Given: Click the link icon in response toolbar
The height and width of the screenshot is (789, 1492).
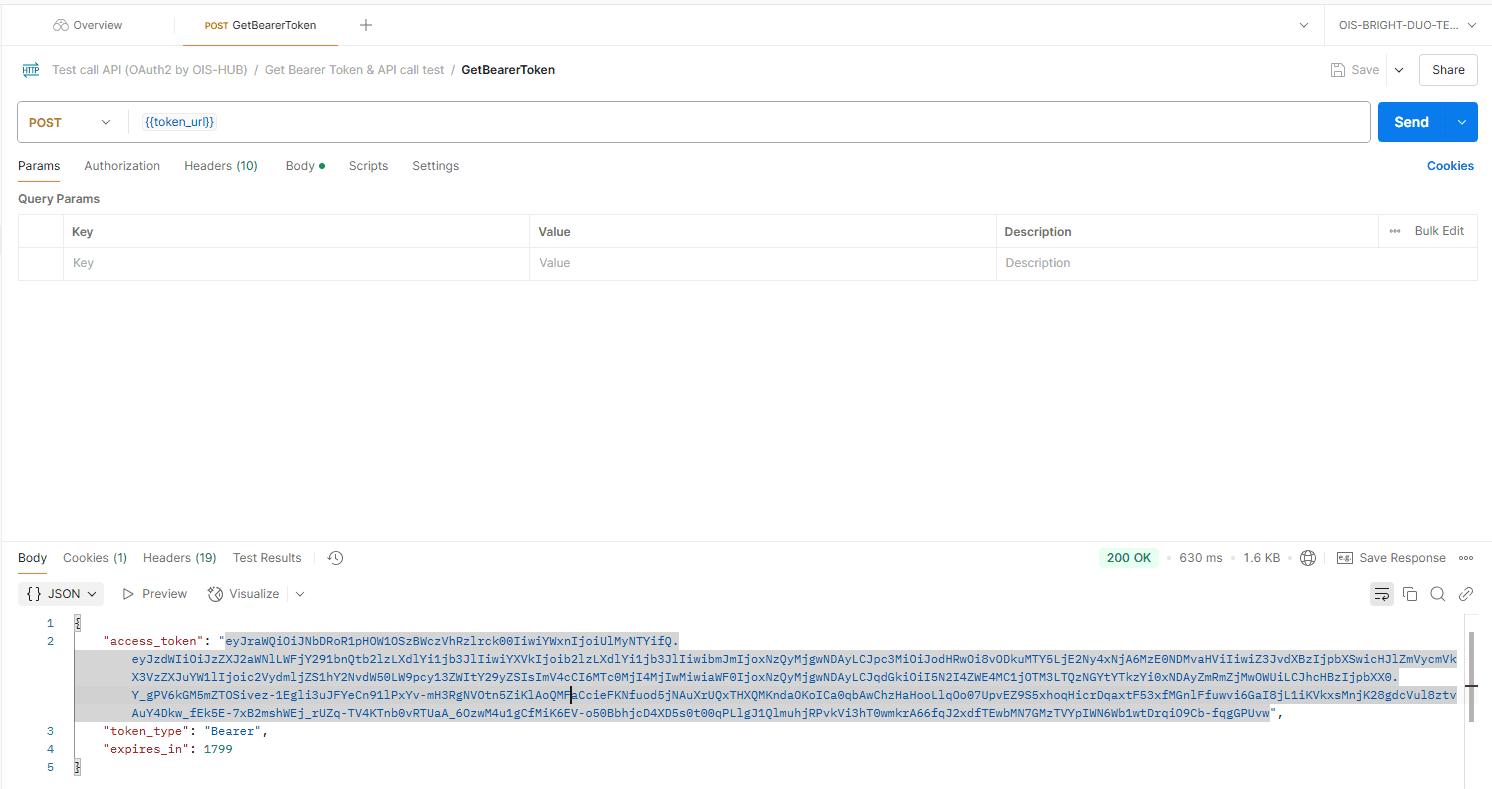Looking at the screenshot, I should point(1466,594).
